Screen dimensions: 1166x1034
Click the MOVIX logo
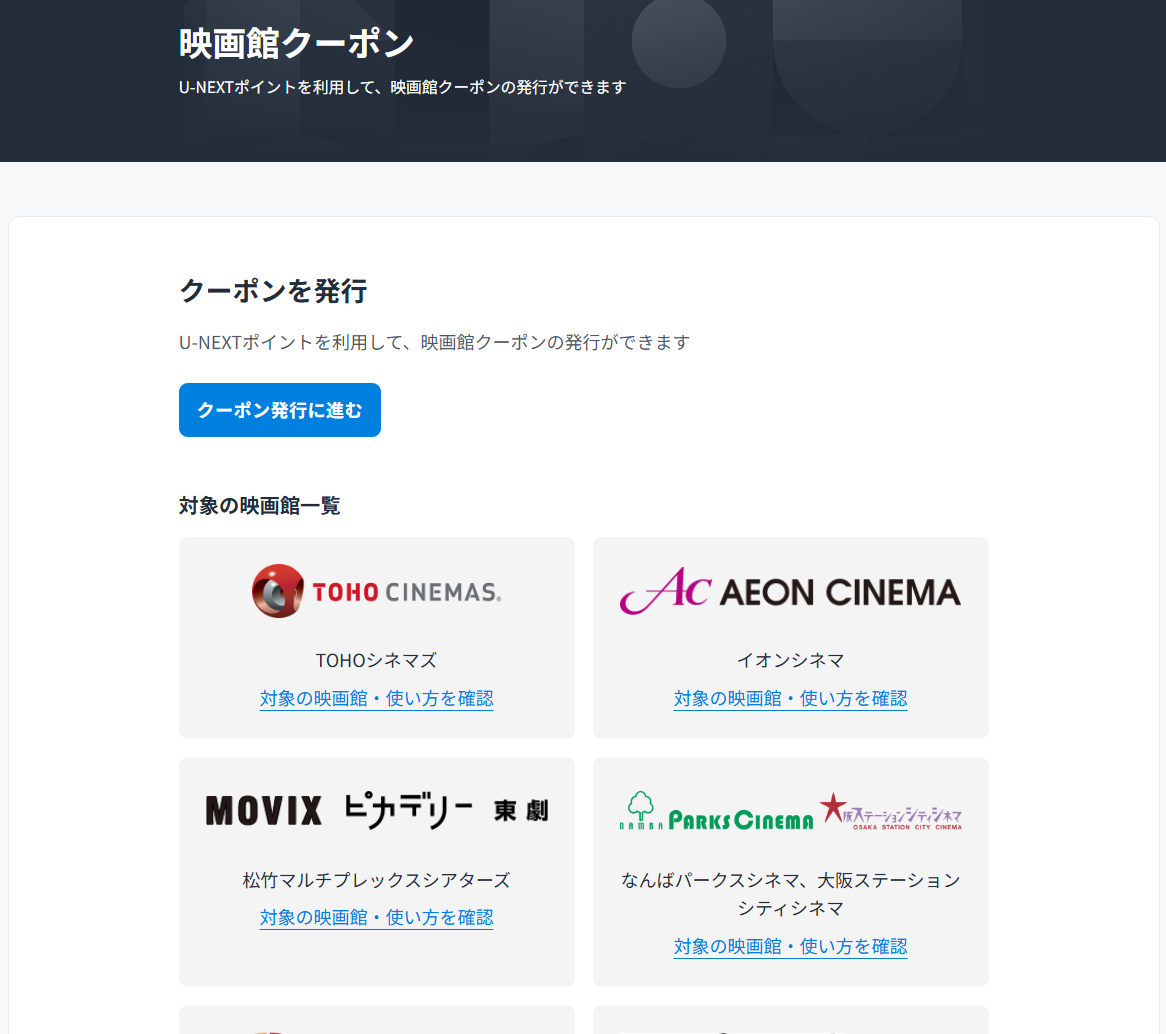[262, 811]
